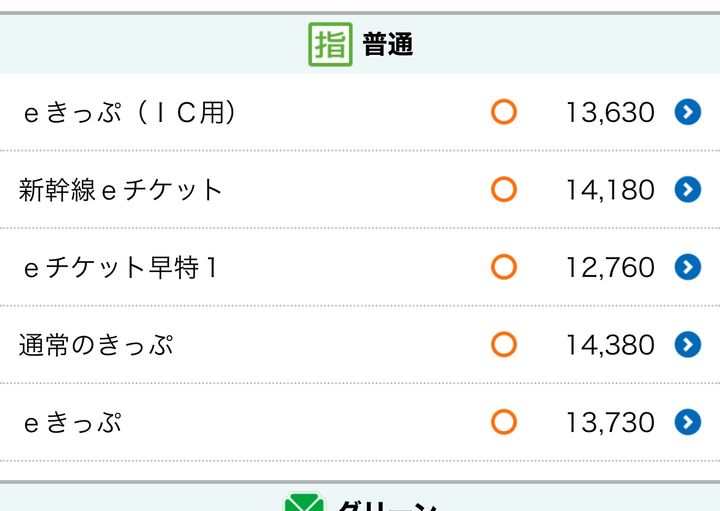The width and height of the screenshot is (720, 511).
Task: Open the blue arrow next to 13,730
Action: [687, 422]
